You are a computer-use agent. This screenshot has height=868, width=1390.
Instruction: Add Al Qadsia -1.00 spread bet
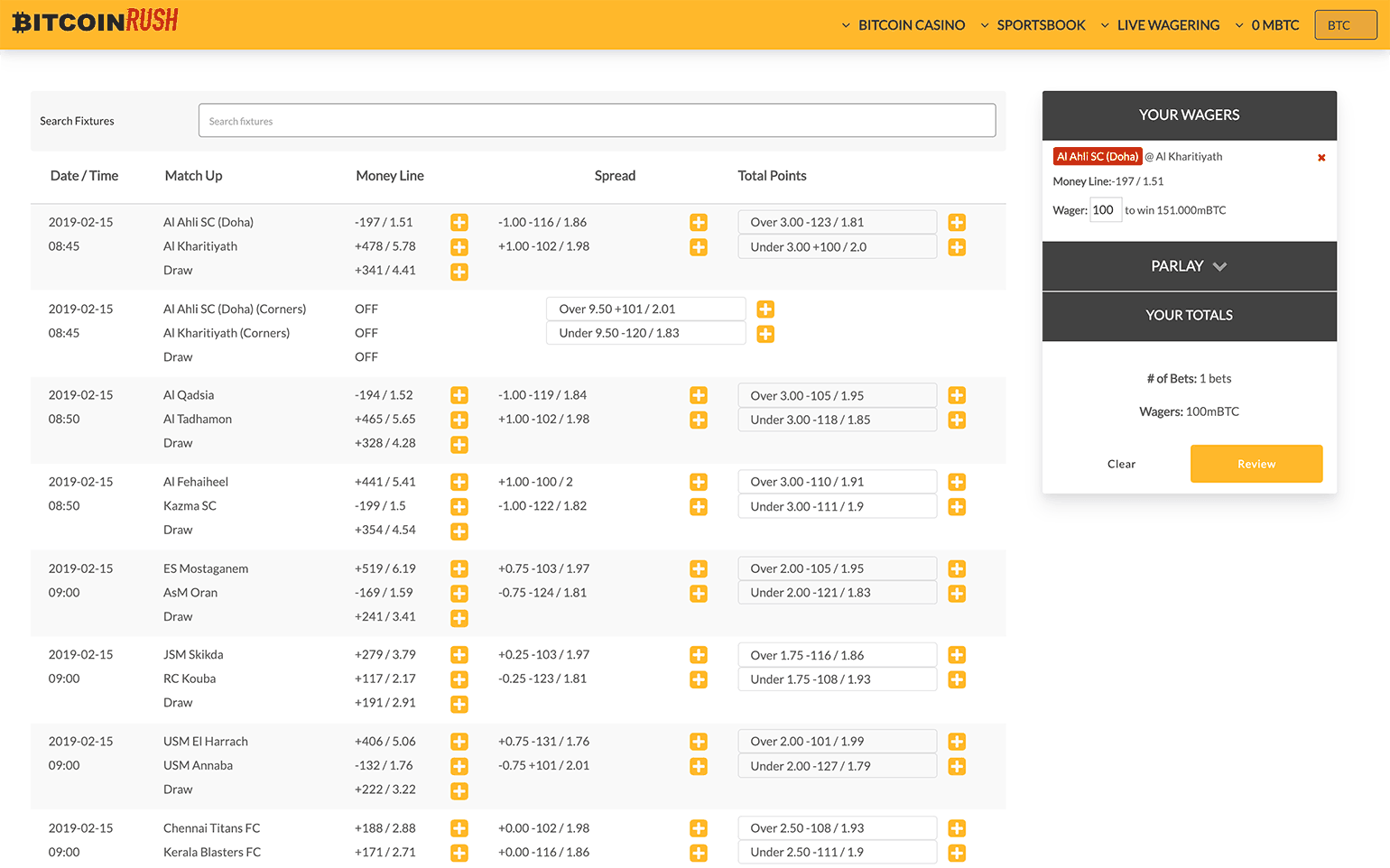click(x=698, y=395)
